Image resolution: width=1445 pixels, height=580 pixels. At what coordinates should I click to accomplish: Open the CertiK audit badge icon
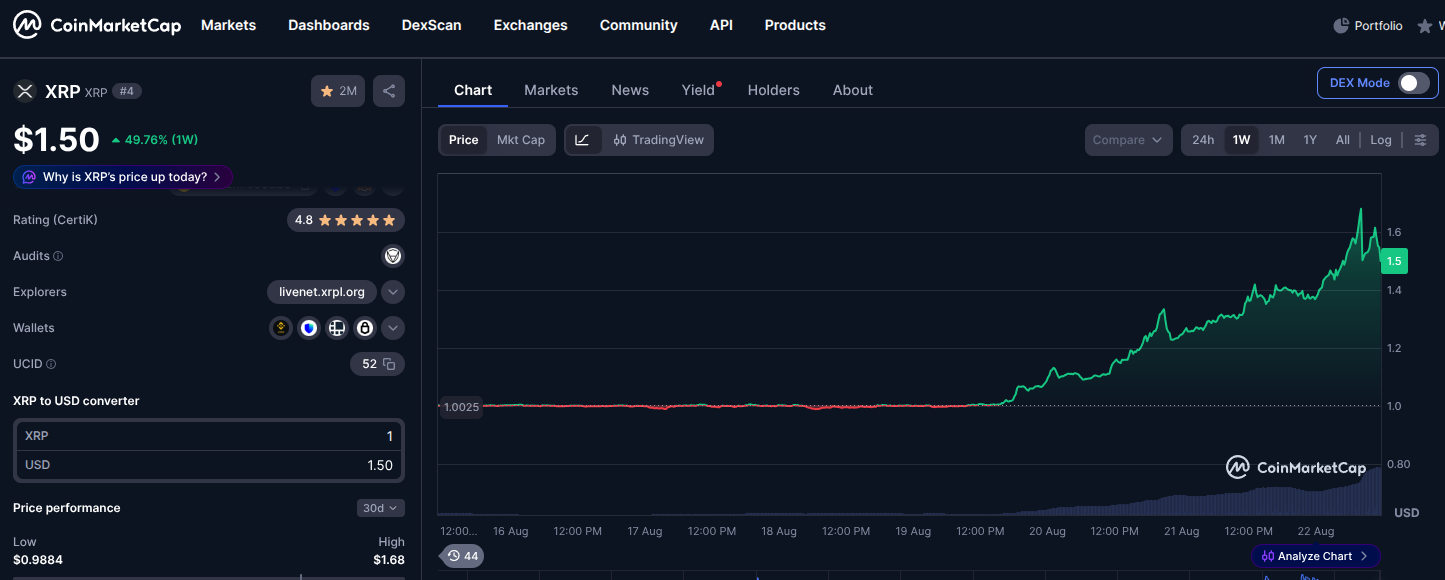point(393,256)
